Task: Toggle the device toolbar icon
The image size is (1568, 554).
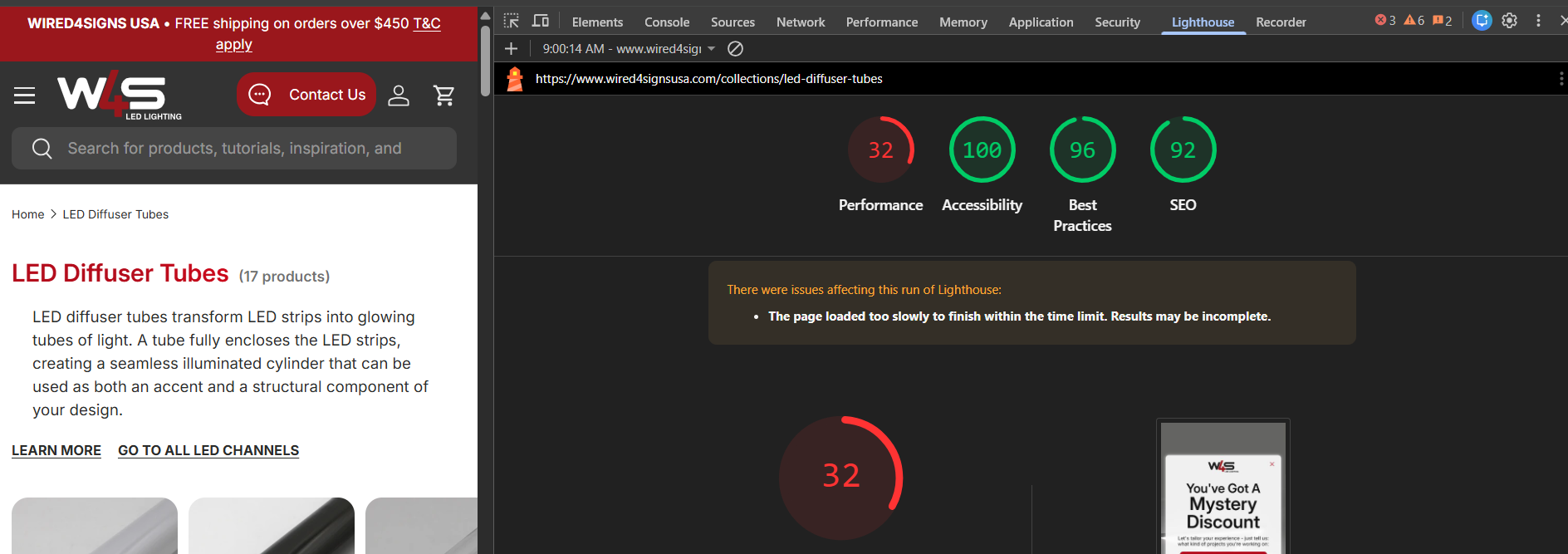Action: (x=541, y=21)
